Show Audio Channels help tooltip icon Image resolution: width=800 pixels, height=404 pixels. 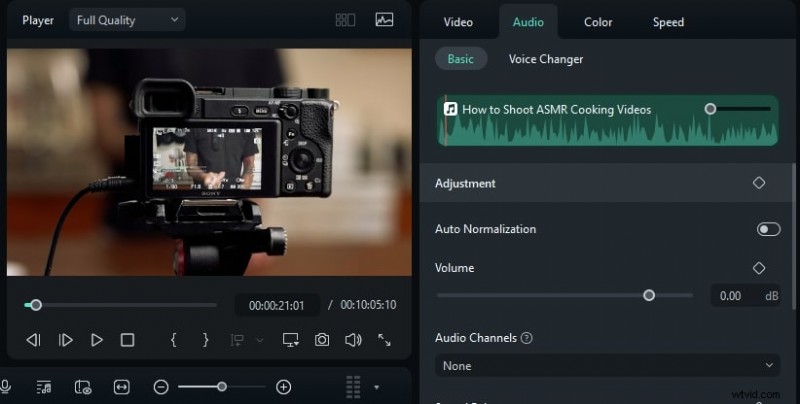click(527, 338)
